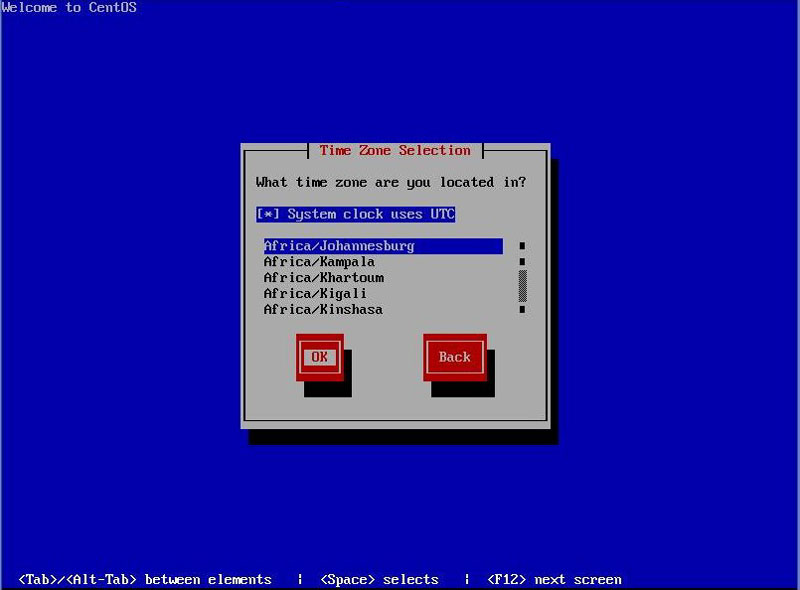Image resolution: width=800 pixels, height=590 pixels.
Task: Go back with the Back button
Action: pyautogui.click(x=455, y=357)
